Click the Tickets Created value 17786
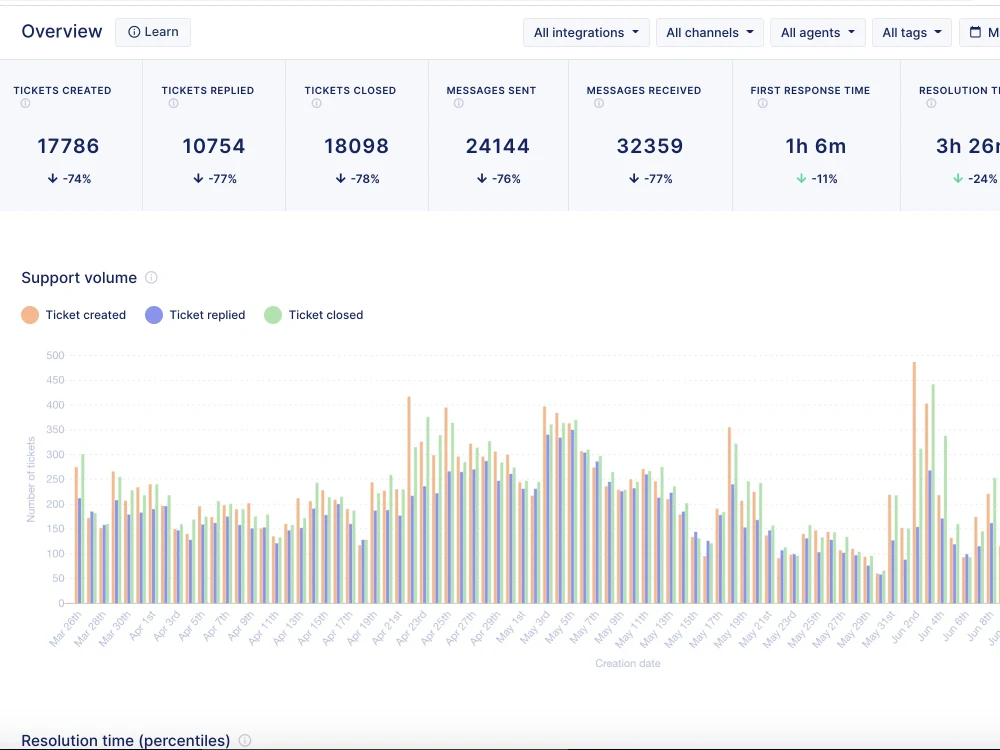 click(x=68, y=146)
